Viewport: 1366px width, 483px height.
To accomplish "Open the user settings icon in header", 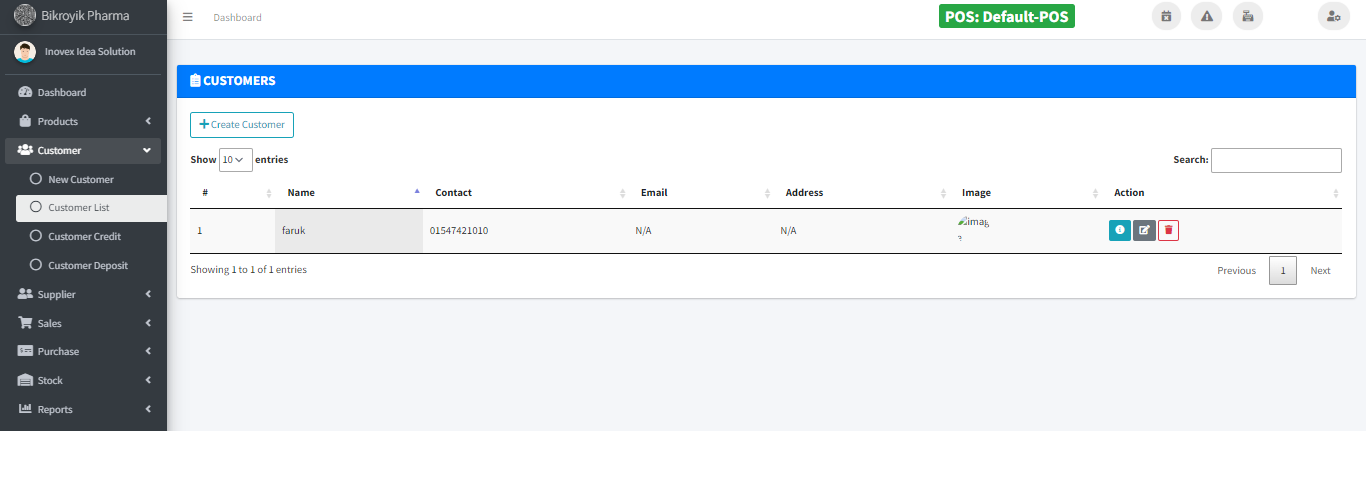I will [1333, 16].
